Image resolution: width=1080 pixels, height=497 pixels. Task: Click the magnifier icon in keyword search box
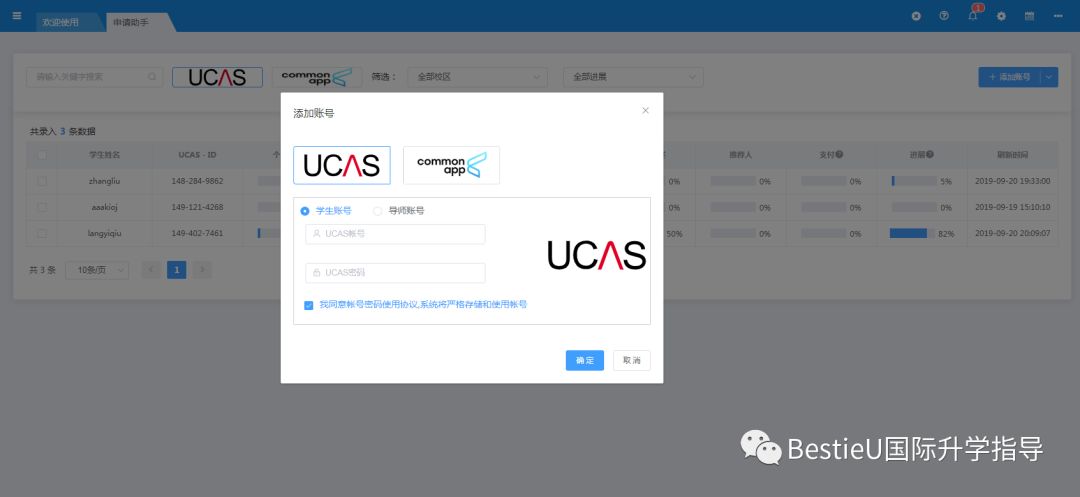click(x=152, y=77)
